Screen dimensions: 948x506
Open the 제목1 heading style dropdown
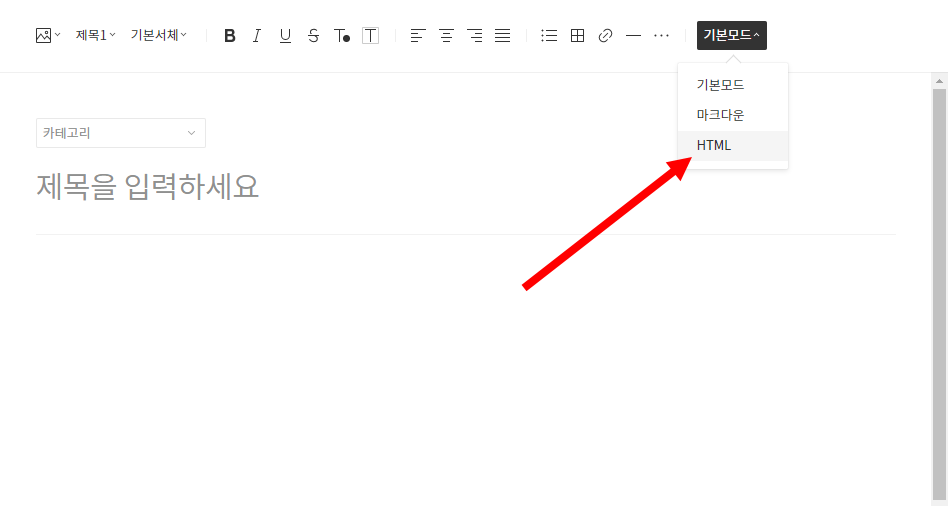(96, 35)
